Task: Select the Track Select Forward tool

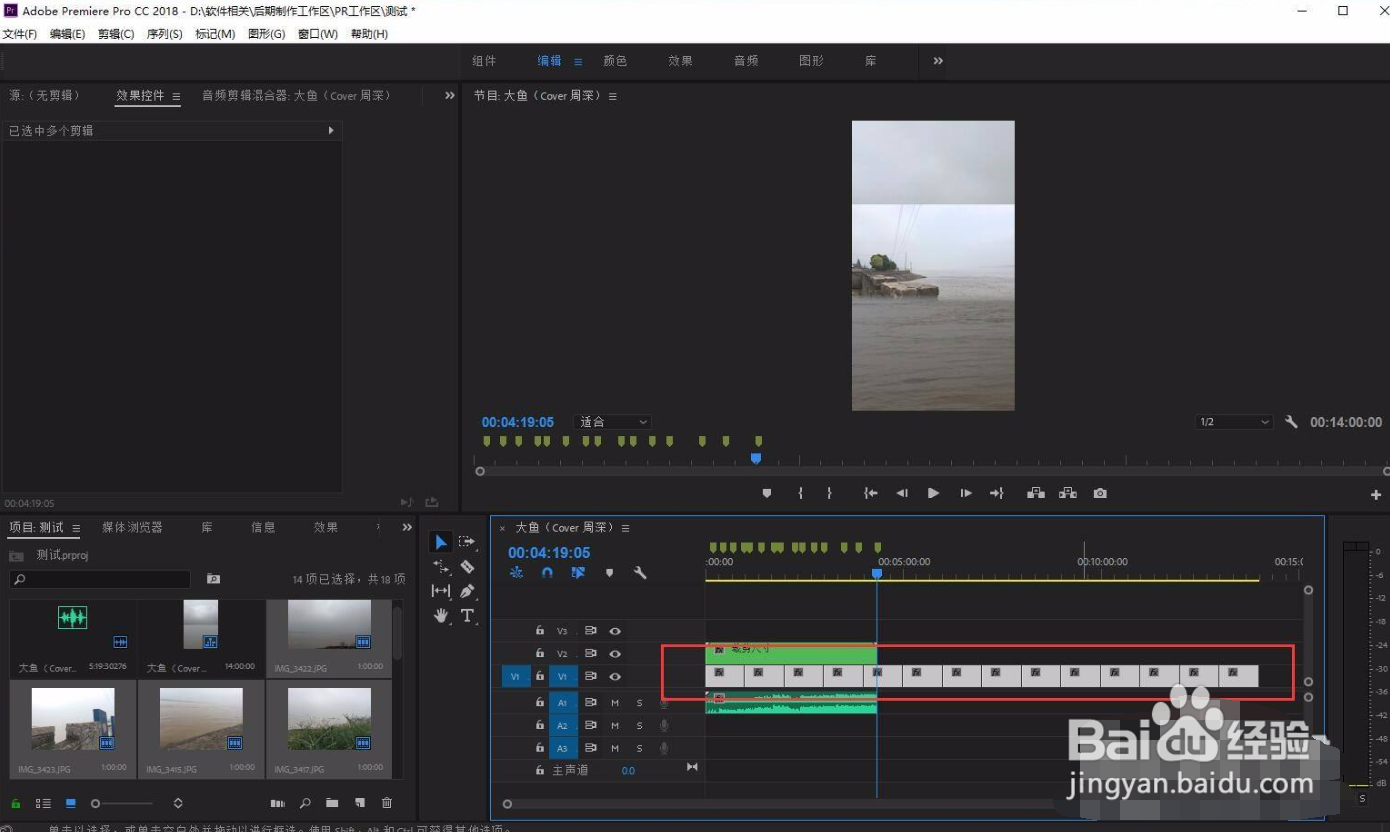Action: click(x=467, y=541)
